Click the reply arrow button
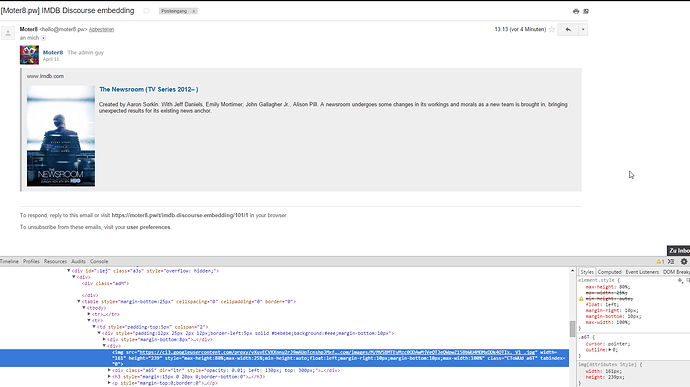This screenshot has width=690, height=387. coord(568,29)
